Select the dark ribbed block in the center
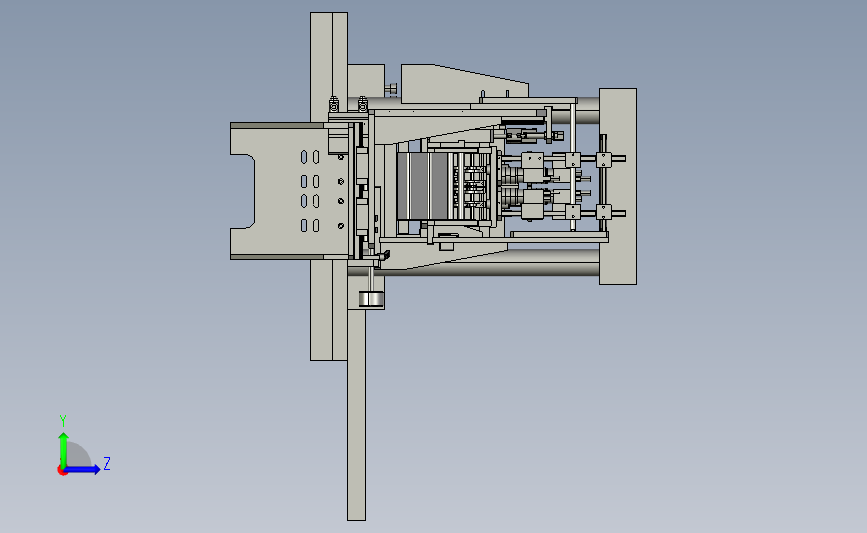 point(421,186)
